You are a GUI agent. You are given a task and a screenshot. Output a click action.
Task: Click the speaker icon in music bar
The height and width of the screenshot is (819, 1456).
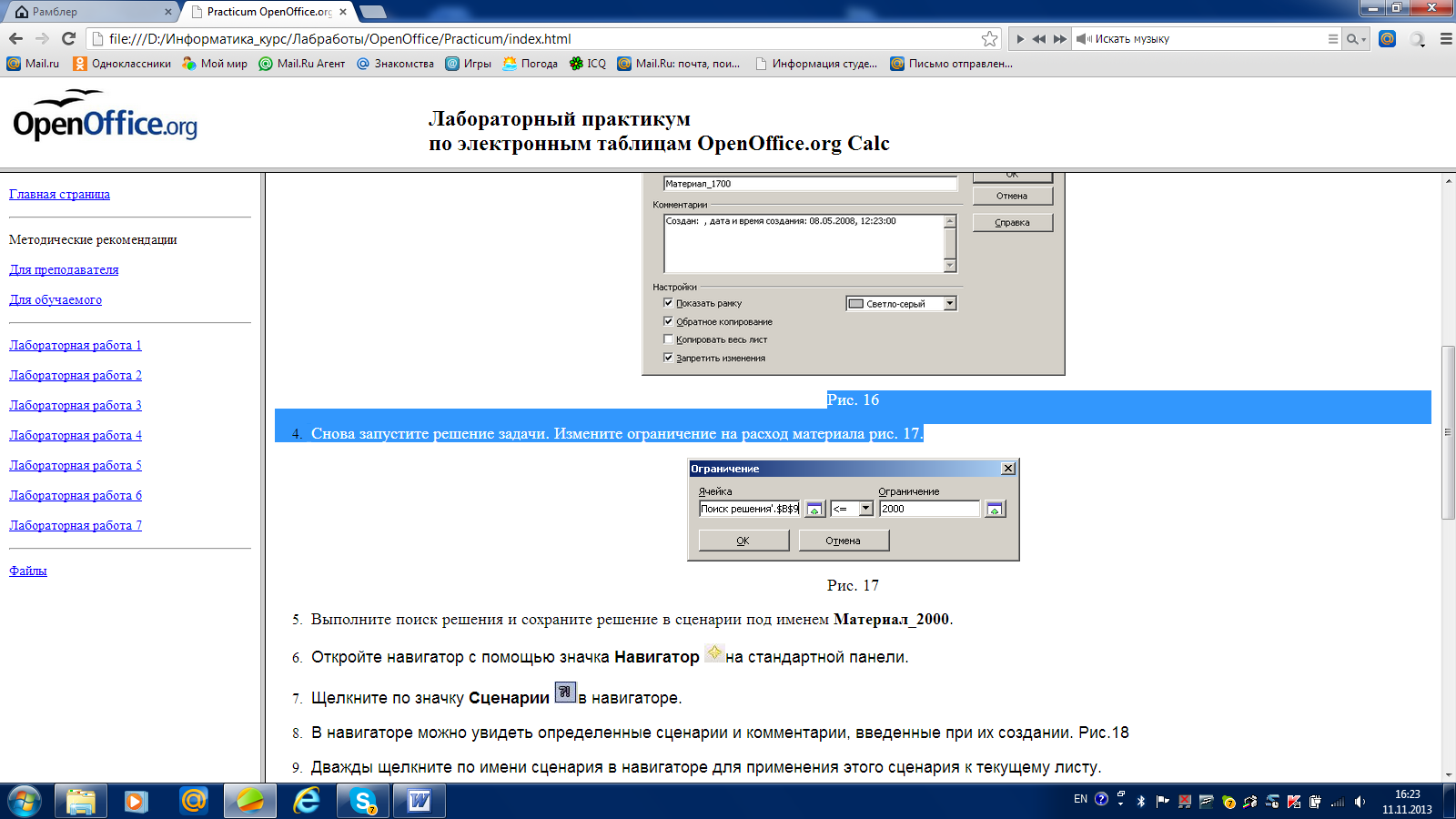point(1083,39)
